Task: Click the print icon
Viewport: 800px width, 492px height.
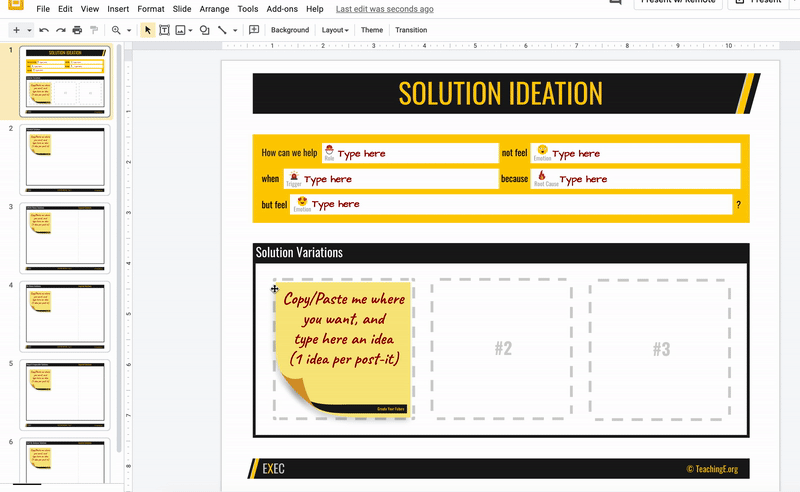Action: pos(77,30)
